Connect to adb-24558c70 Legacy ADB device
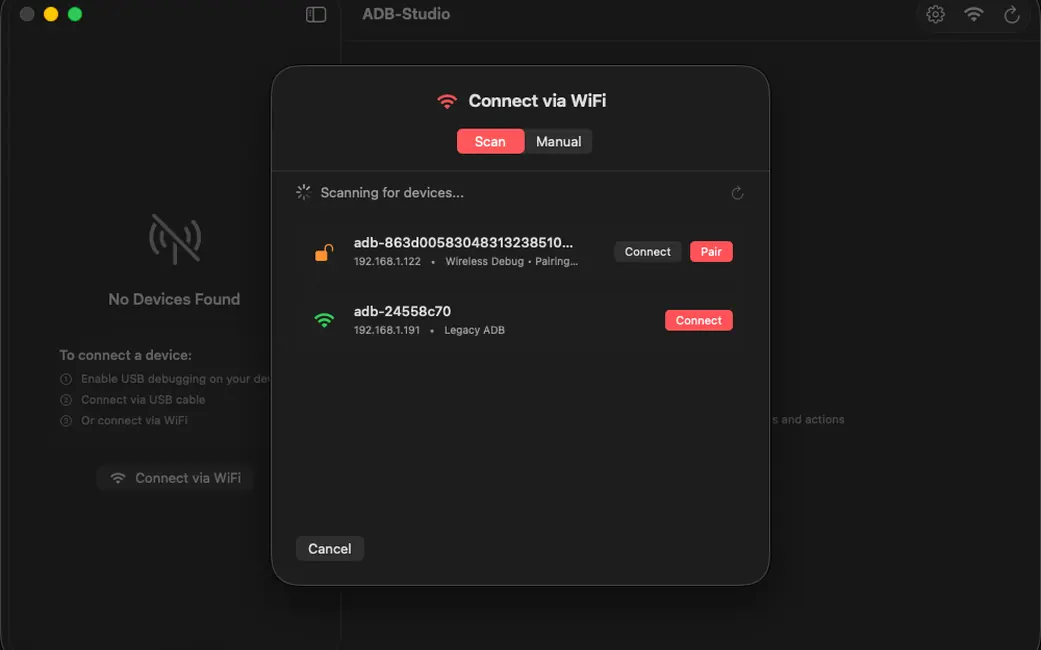The height and width of the screenshot is (650, 1041). click(698, 320)
